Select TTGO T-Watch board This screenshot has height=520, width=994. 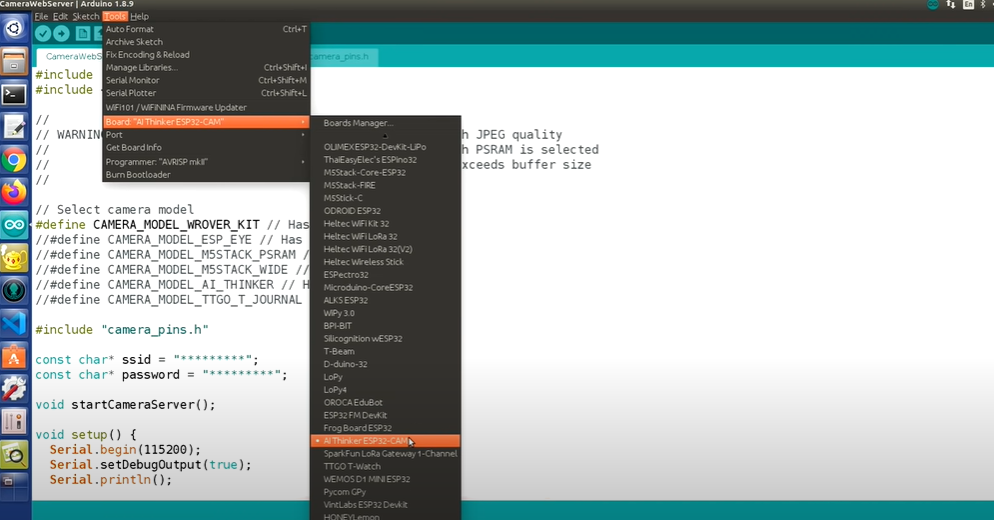click(385, 466)
